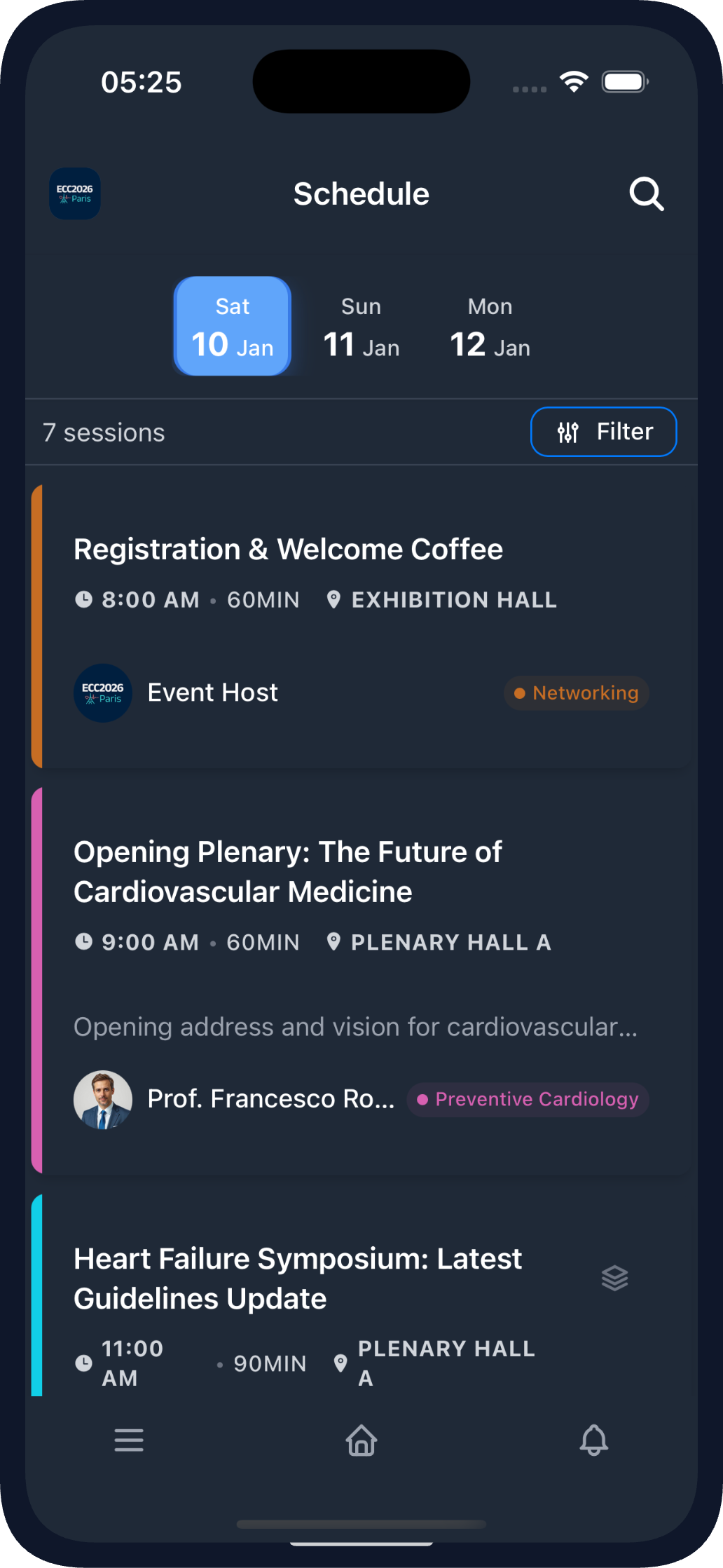
Task: Open search with the magnifier icon
Action: [x=646, y=194]
